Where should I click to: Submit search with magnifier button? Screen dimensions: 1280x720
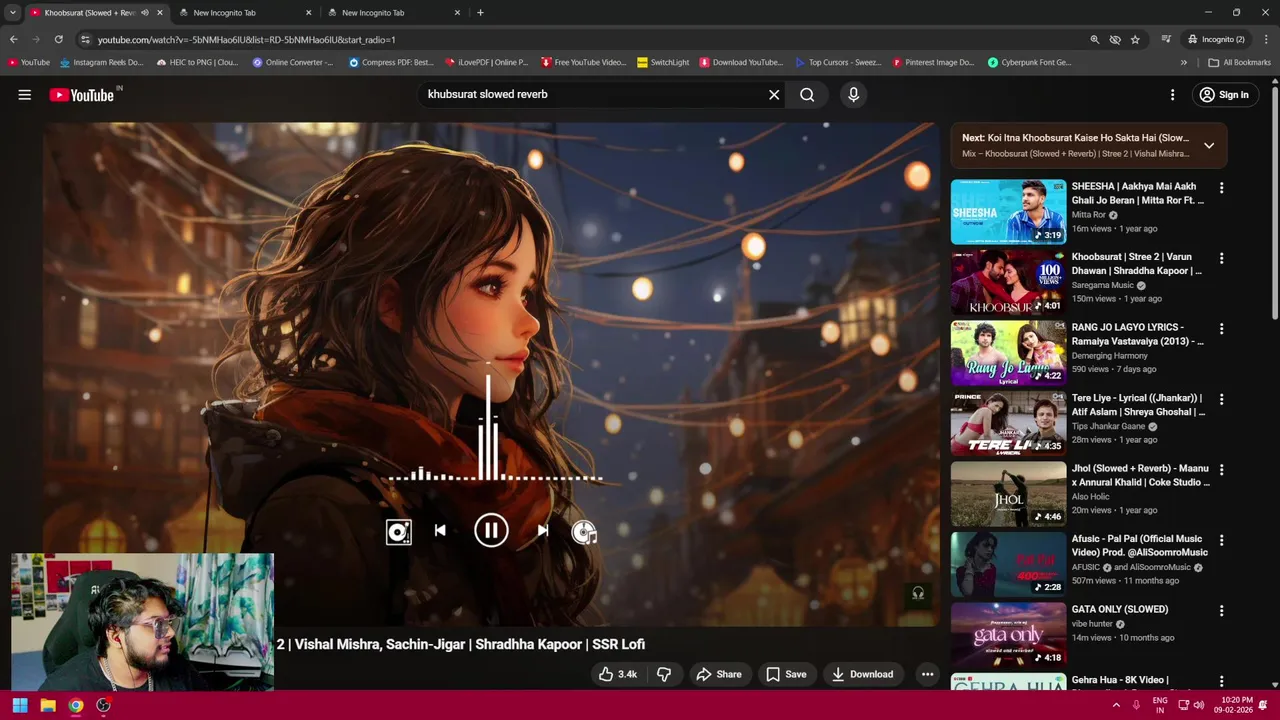click(807, 95)
